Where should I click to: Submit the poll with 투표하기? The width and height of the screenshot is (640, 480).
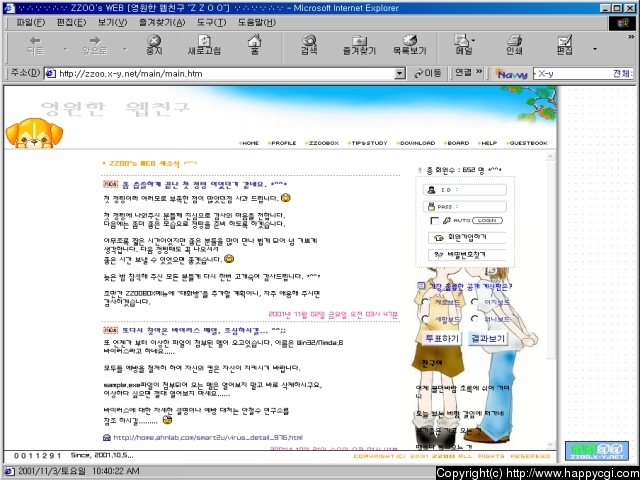click(442, 338)
